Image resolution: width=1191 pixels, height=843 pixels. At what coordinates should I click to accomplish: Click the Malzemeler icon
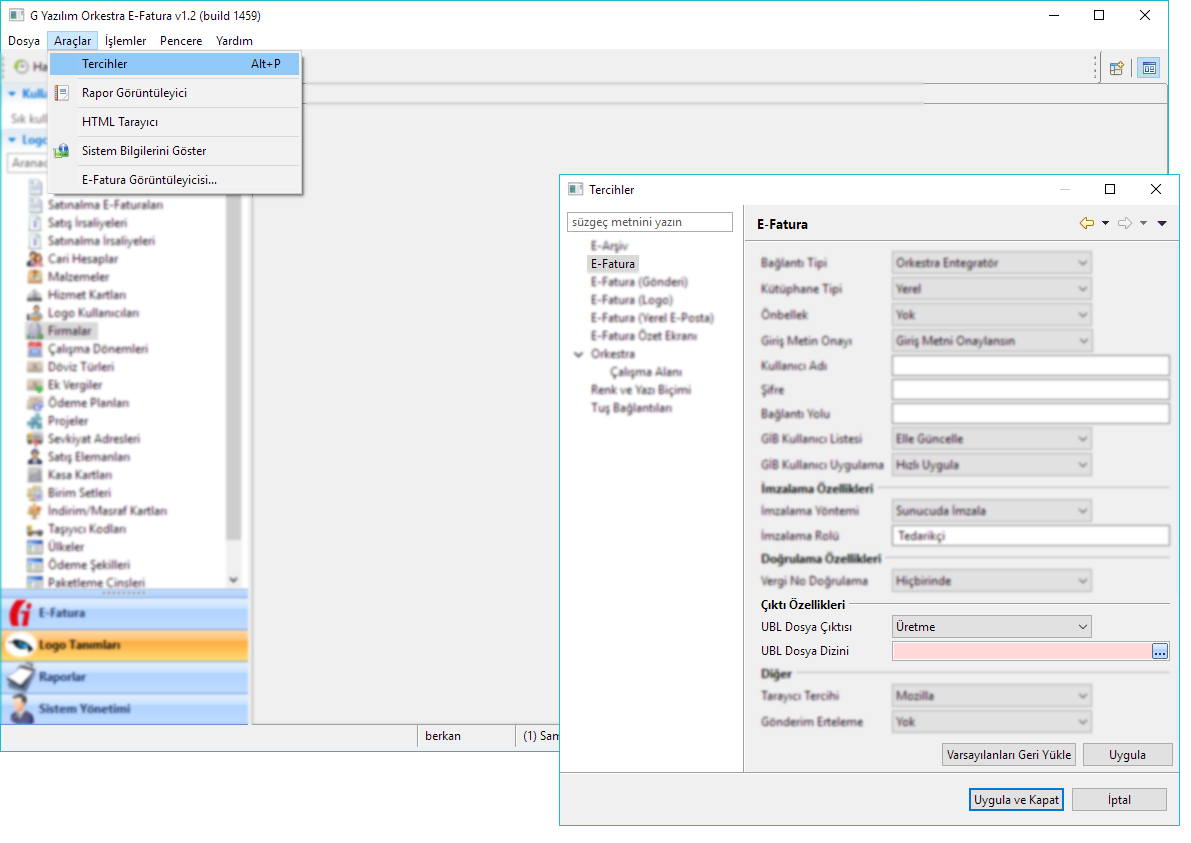[x=34, y=277]
